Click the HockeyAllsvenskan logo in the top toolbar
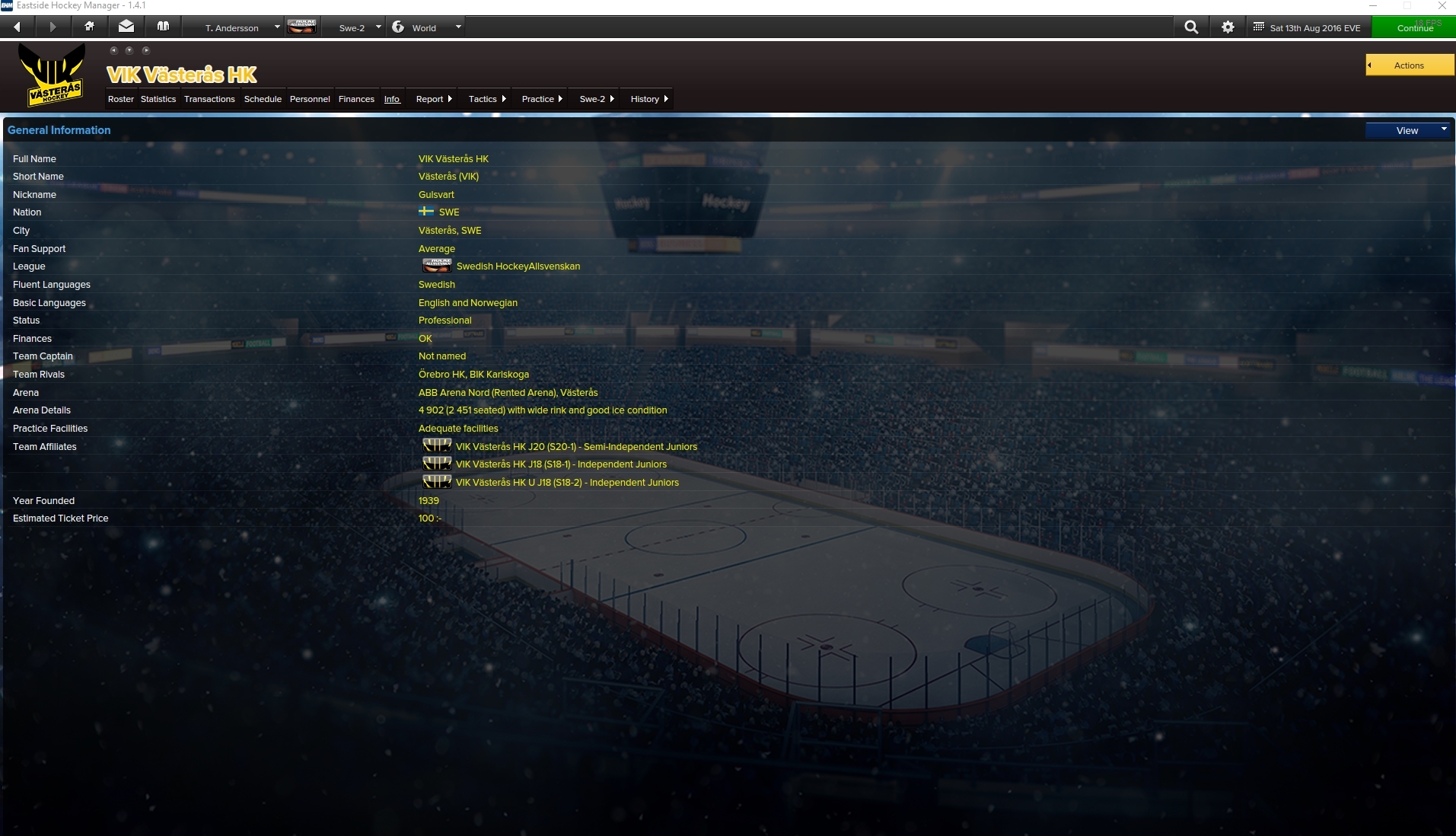1456x836 pixels. pyautogui.click(x=302, y=27)
